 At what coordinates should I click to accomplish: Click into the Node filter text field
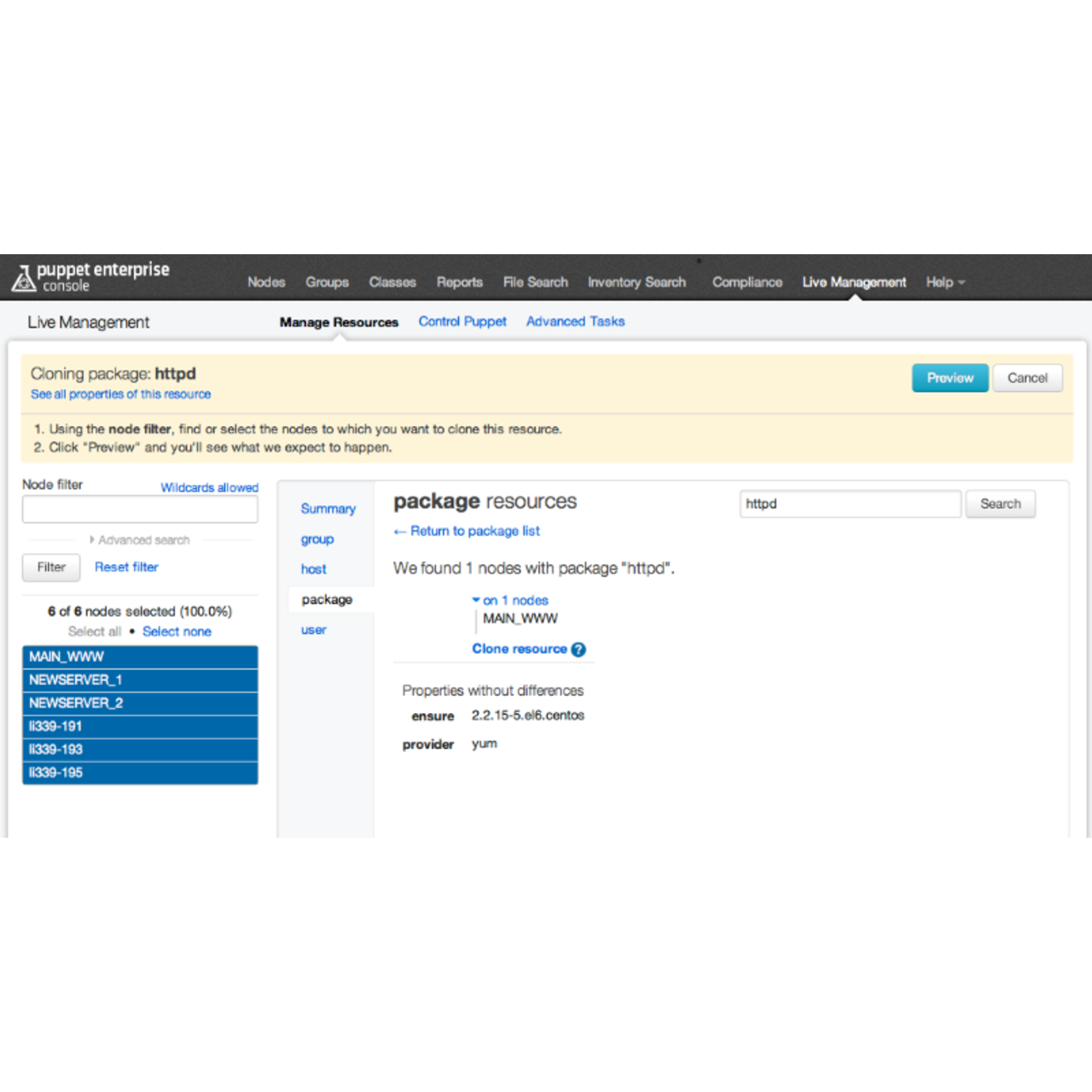[140, 509]
